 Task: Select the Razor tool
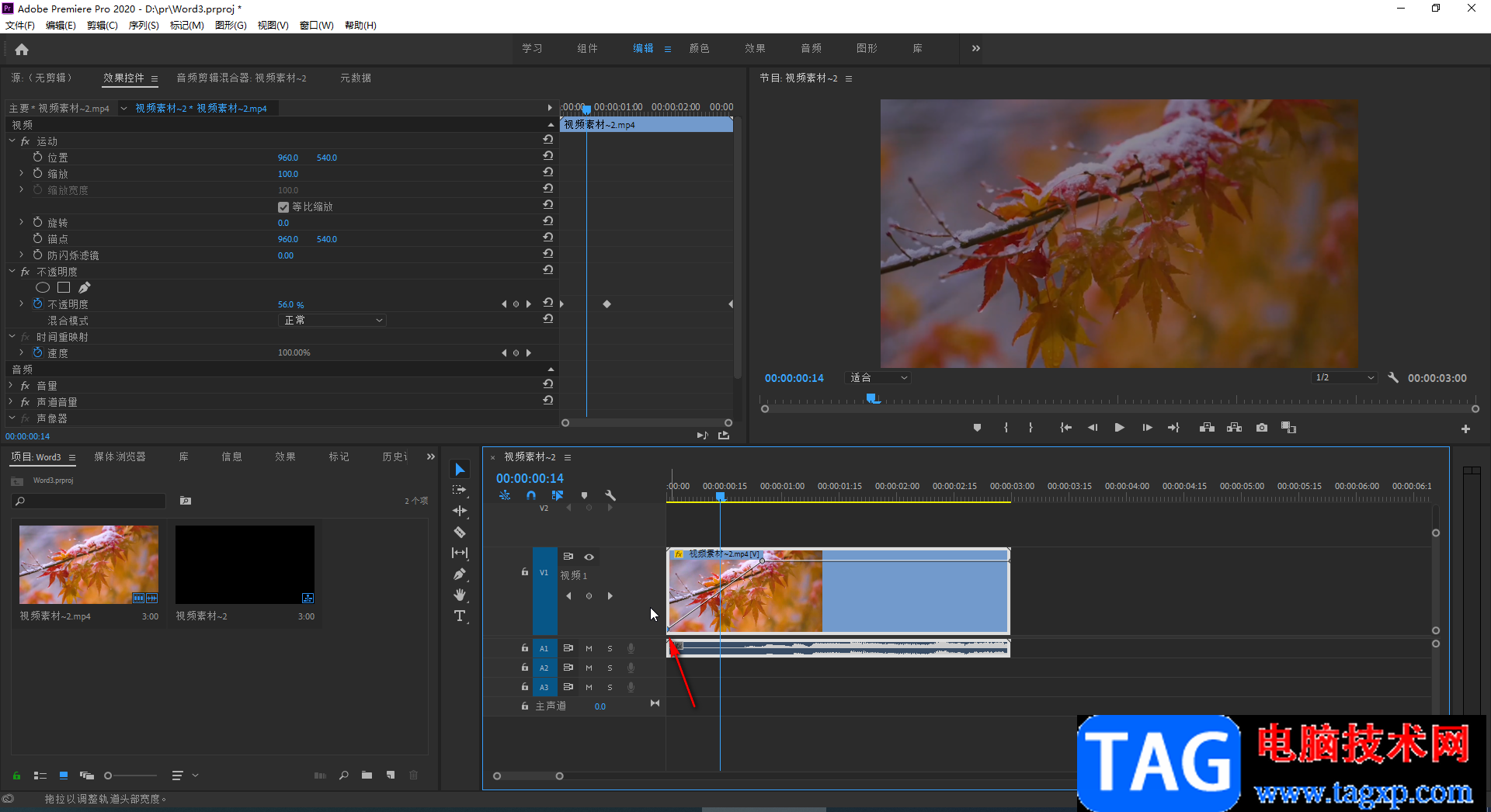point(460,532)
